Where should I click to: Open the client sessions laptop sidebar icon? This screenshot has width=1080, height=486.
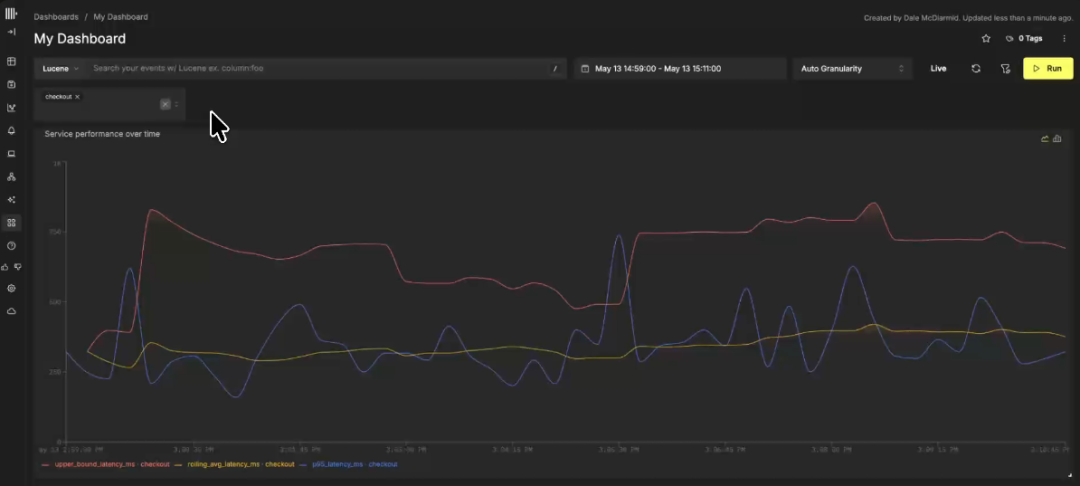[11, 154]
